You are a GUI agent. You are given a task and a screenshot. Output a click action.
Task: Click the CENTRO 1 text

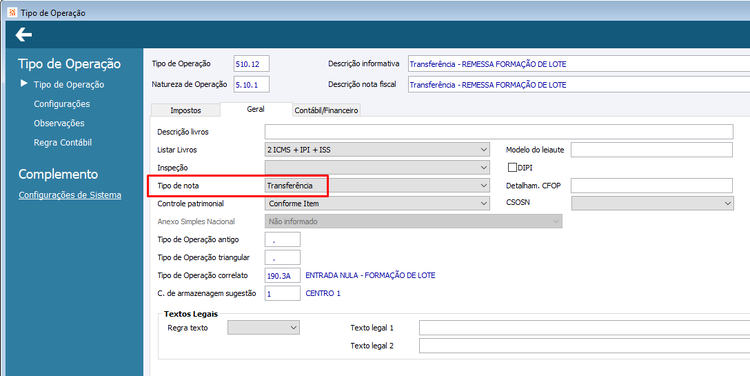[x=323, y=293]
